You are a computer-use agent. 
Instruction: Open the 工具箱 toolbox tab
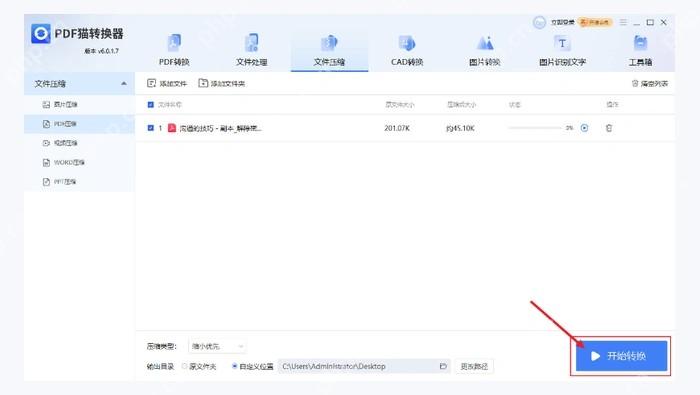click(640, 50)
